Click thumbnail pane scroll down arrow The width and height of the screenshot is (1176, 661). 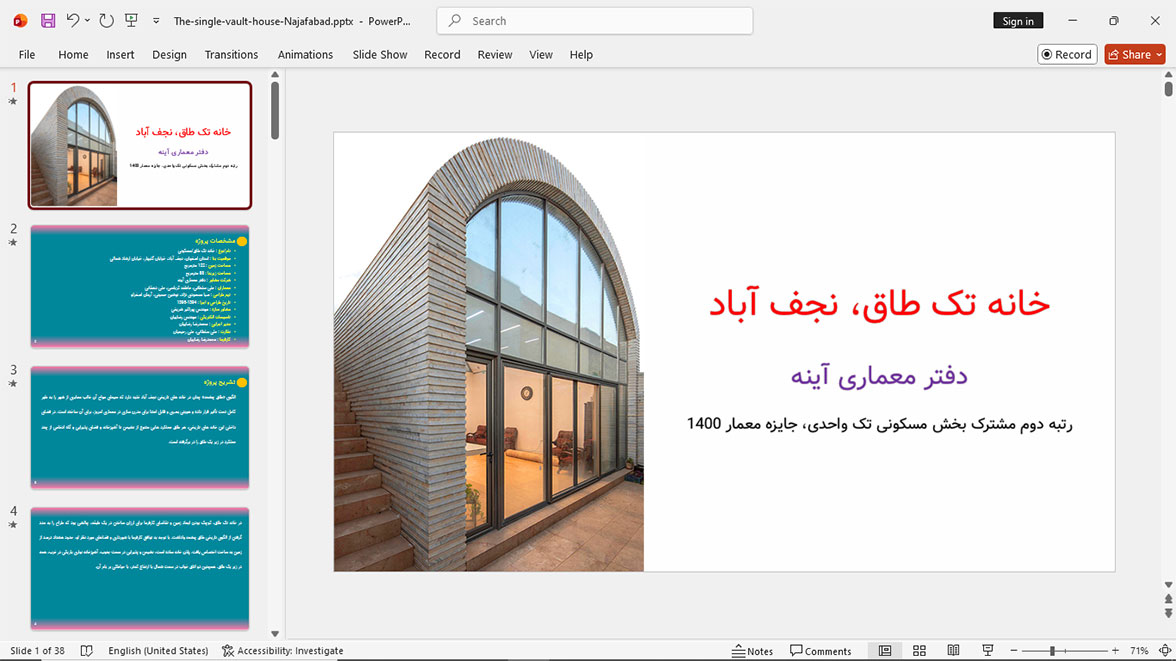pyautogui.click(x=275, y=634)
